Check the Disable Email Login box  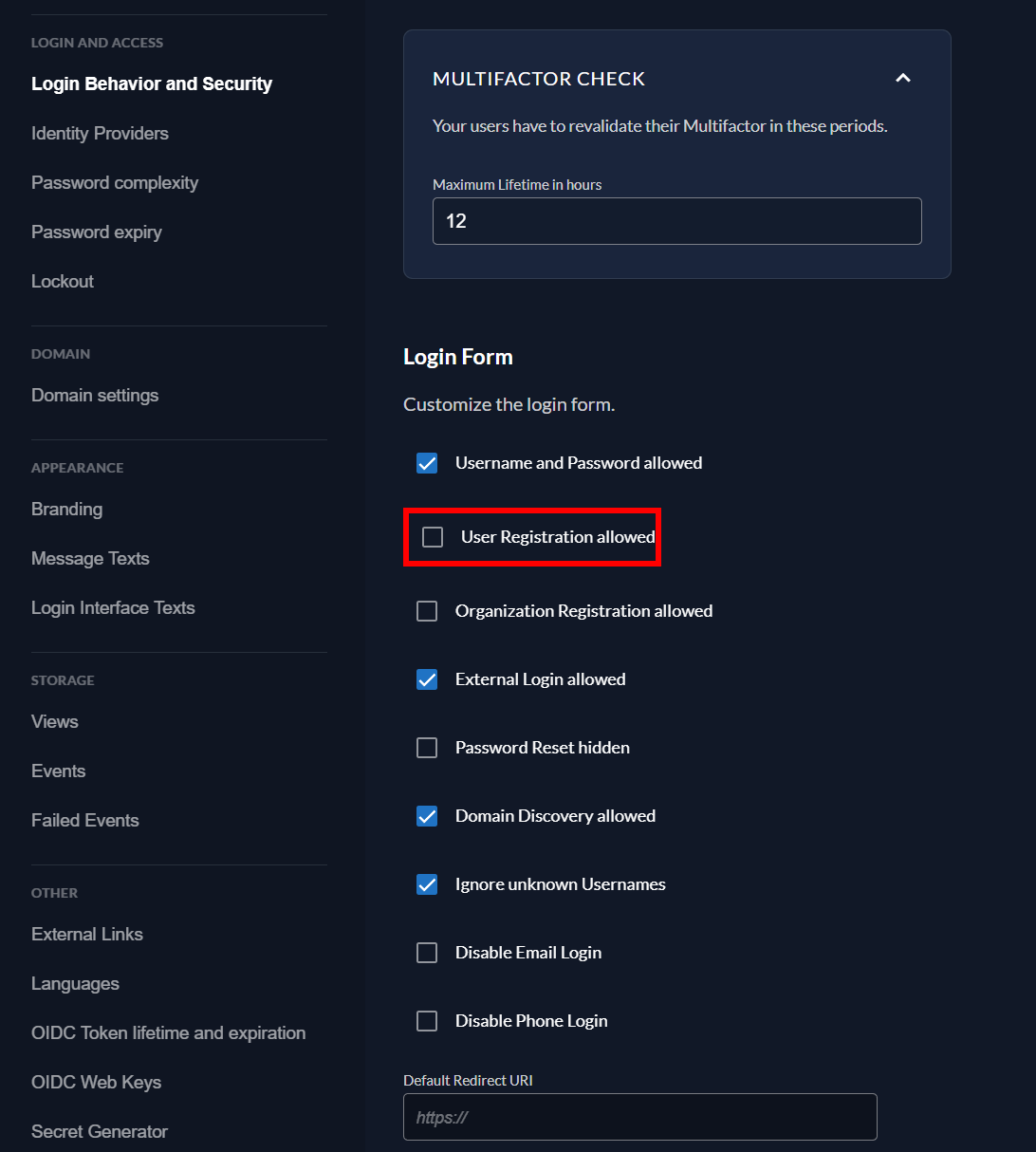[427, 953]
